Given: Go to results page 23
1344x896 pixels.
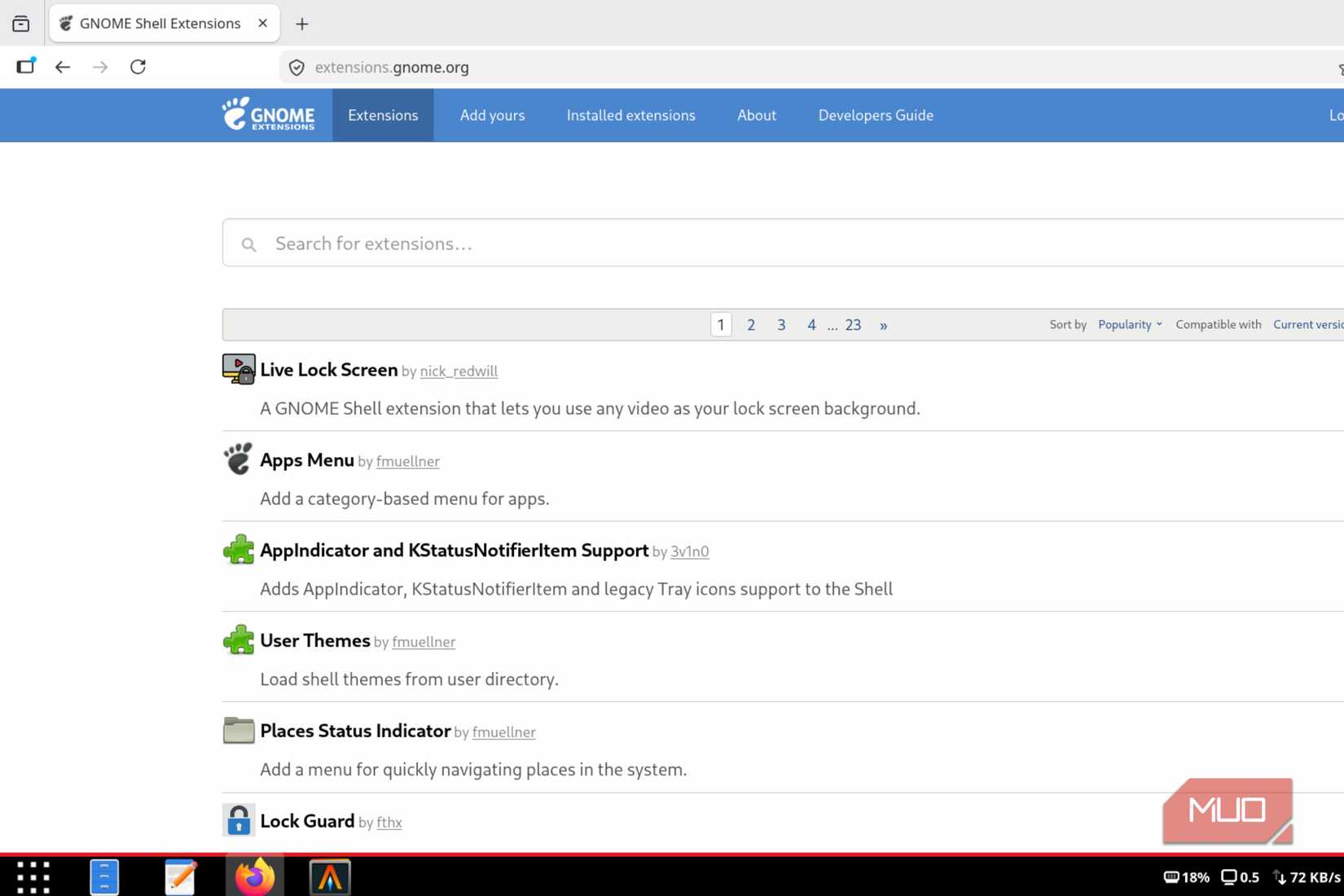Looking at the screenshot, I should pyautogui.click(x=852, y=324).
